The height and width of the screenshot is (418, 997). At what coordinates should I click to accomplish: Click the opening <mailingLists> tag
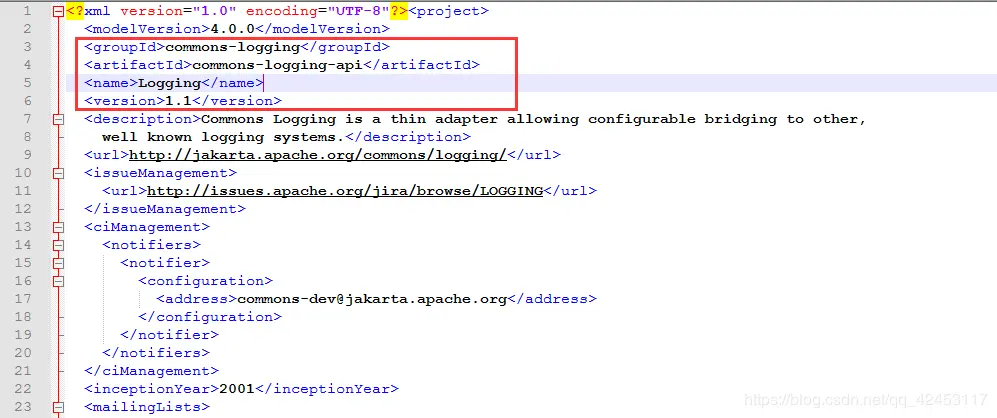coord(147,407)
